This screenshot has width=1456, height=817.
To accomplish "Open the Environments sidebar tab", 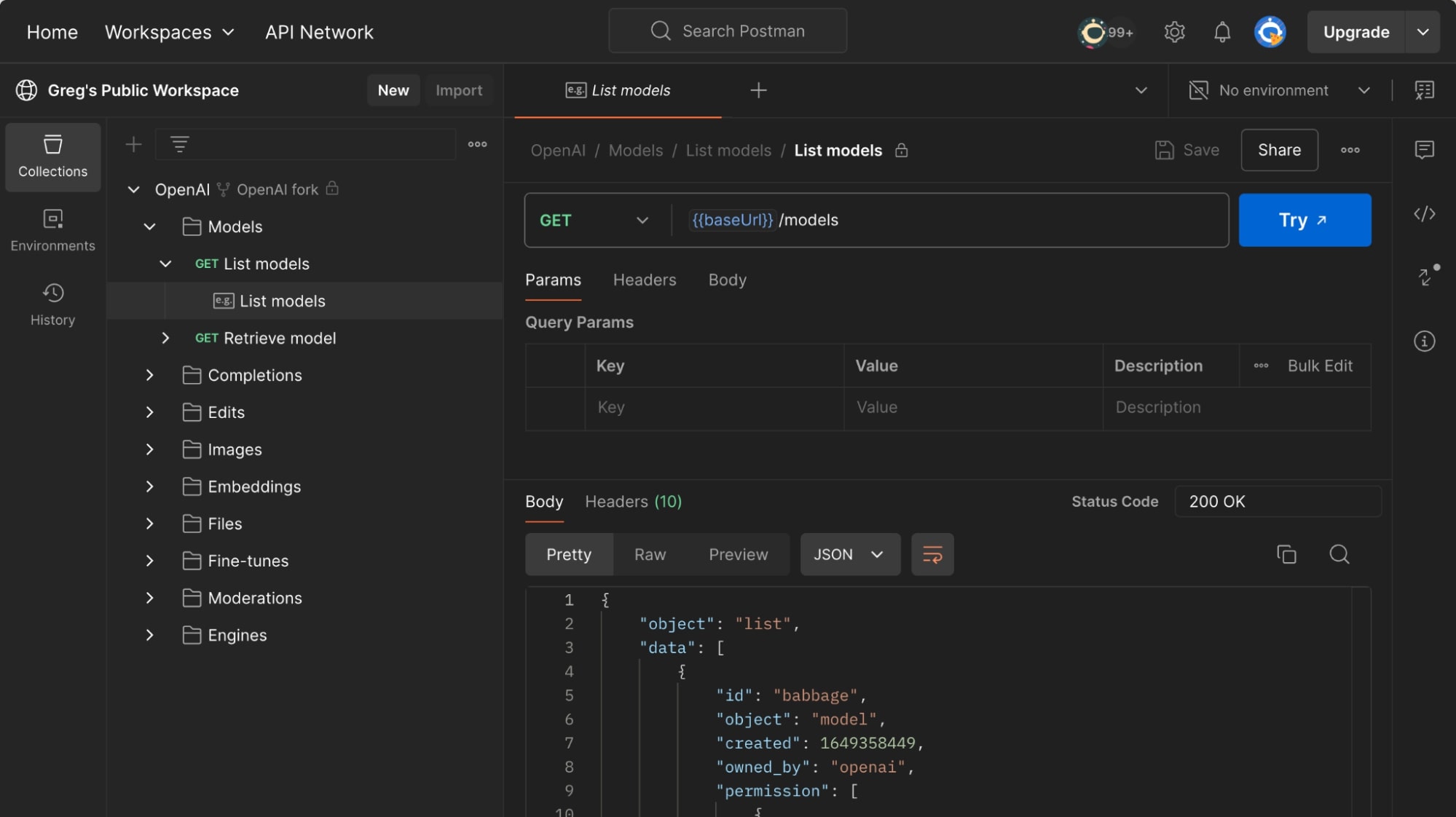I will point(52,229).
